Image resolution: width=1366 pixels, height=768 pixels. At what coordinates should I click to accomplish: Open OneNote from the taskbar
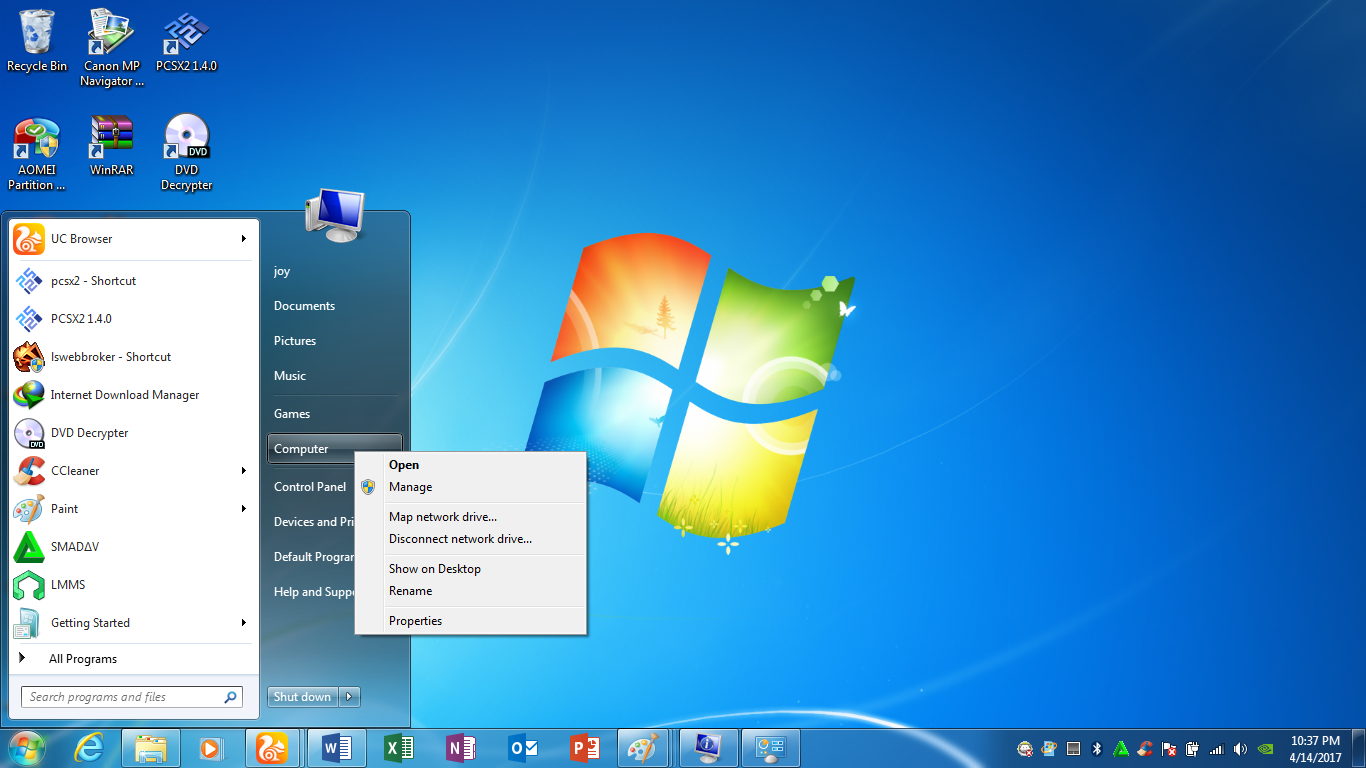pyautogui.click(x=460, y=748)
